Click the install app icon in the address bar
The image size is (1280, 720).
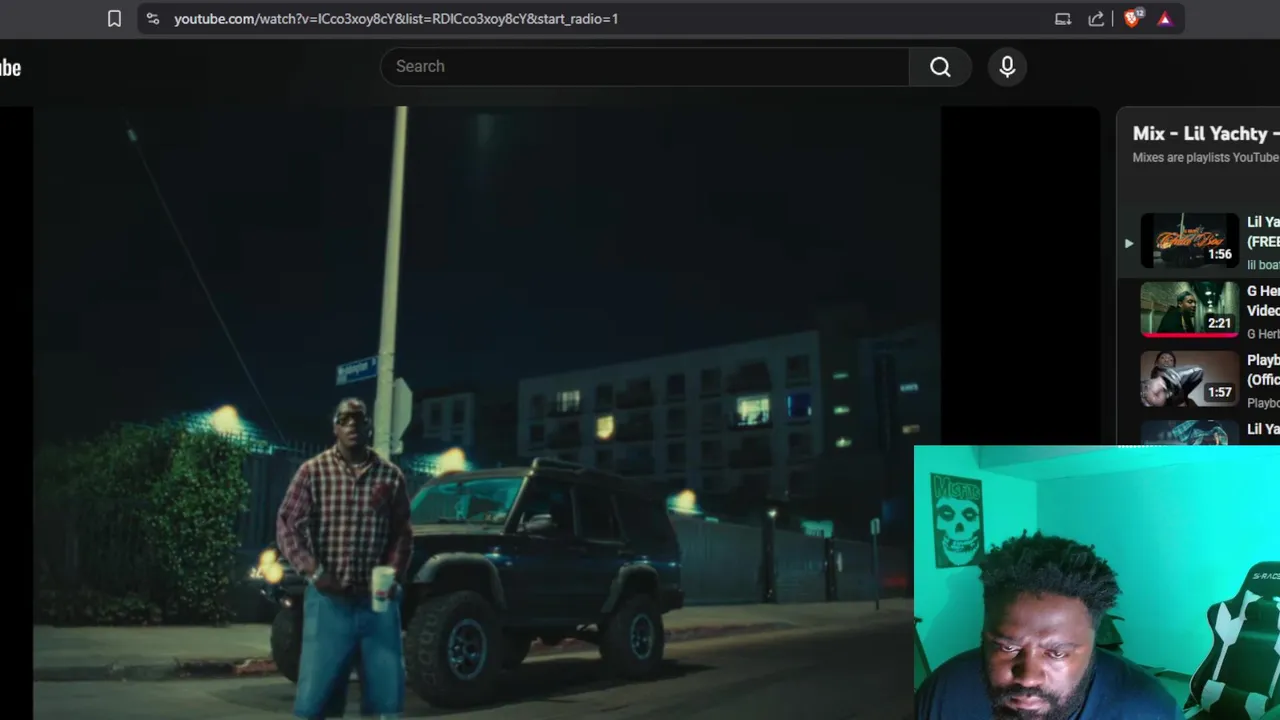pos(1063,18)
